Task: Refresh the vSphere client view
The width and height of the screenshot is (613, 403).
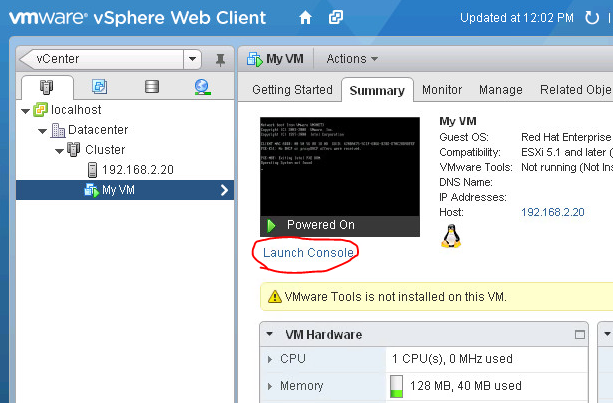Action: pyautogui.click(x=591, y=18)
